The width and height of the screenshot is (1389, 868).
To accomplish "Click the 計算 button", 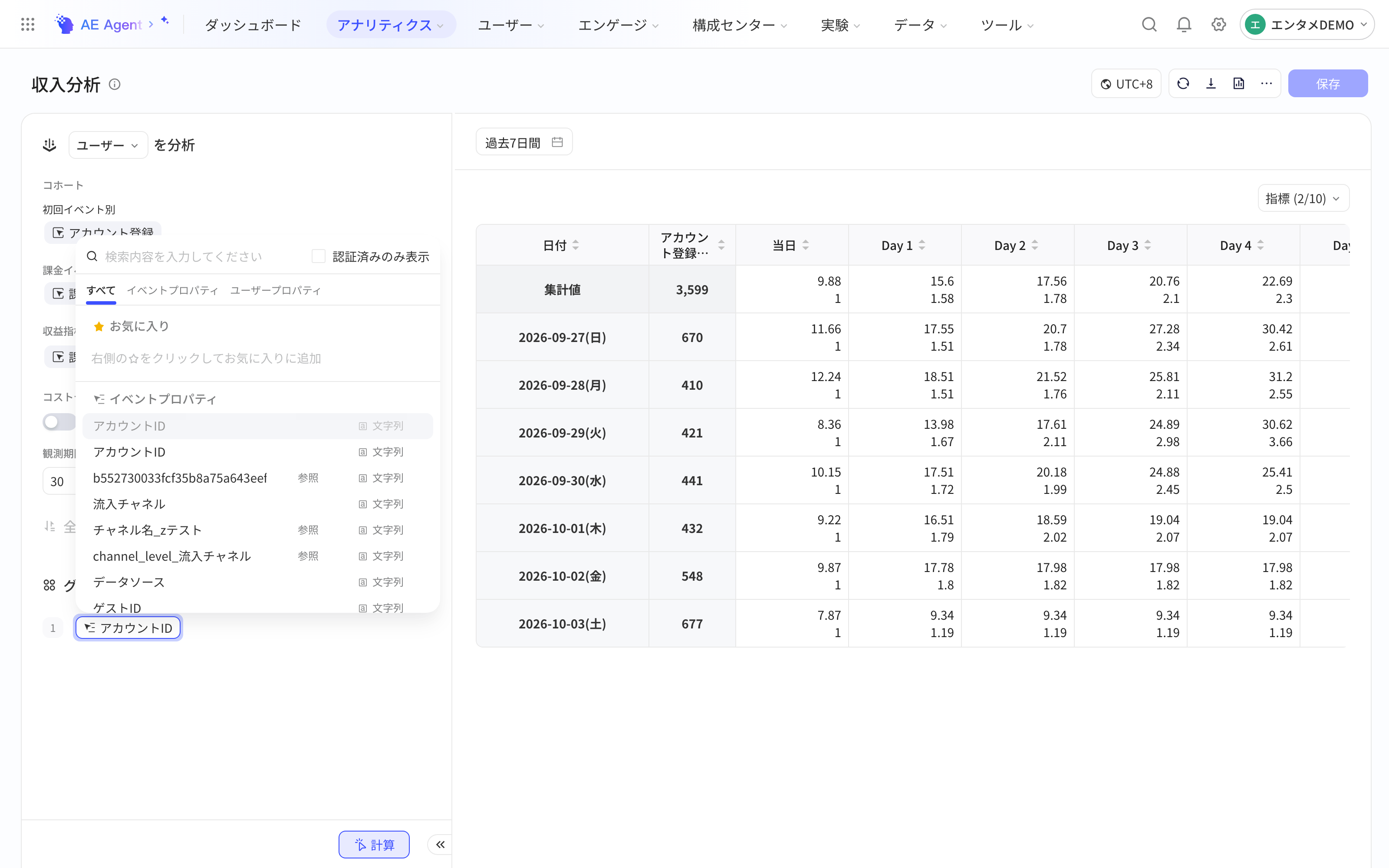I will [374, 845].
